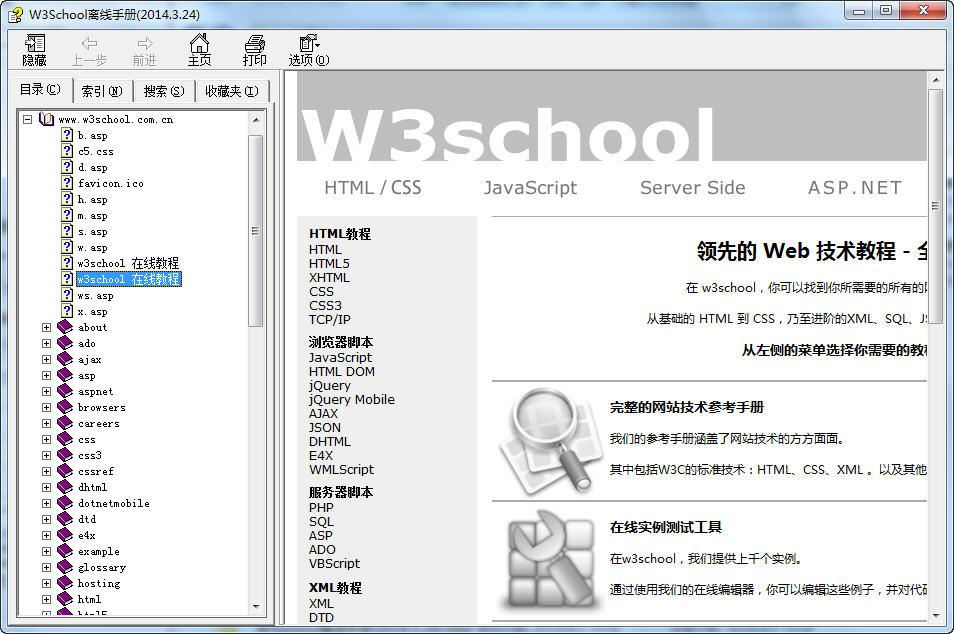954x634 pixels.
Task: Expand the aspnet folder node
Action: [46, 391]
